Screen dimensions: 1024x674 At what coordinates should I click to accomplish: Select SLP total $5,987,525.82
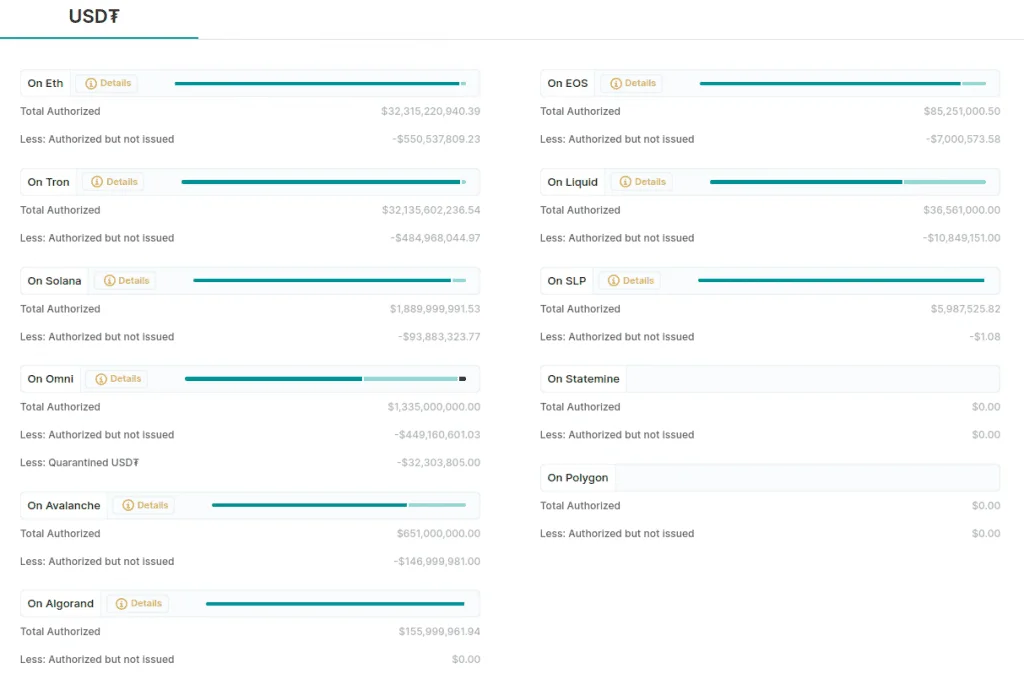pyautogui.click(x=965, y=308)
